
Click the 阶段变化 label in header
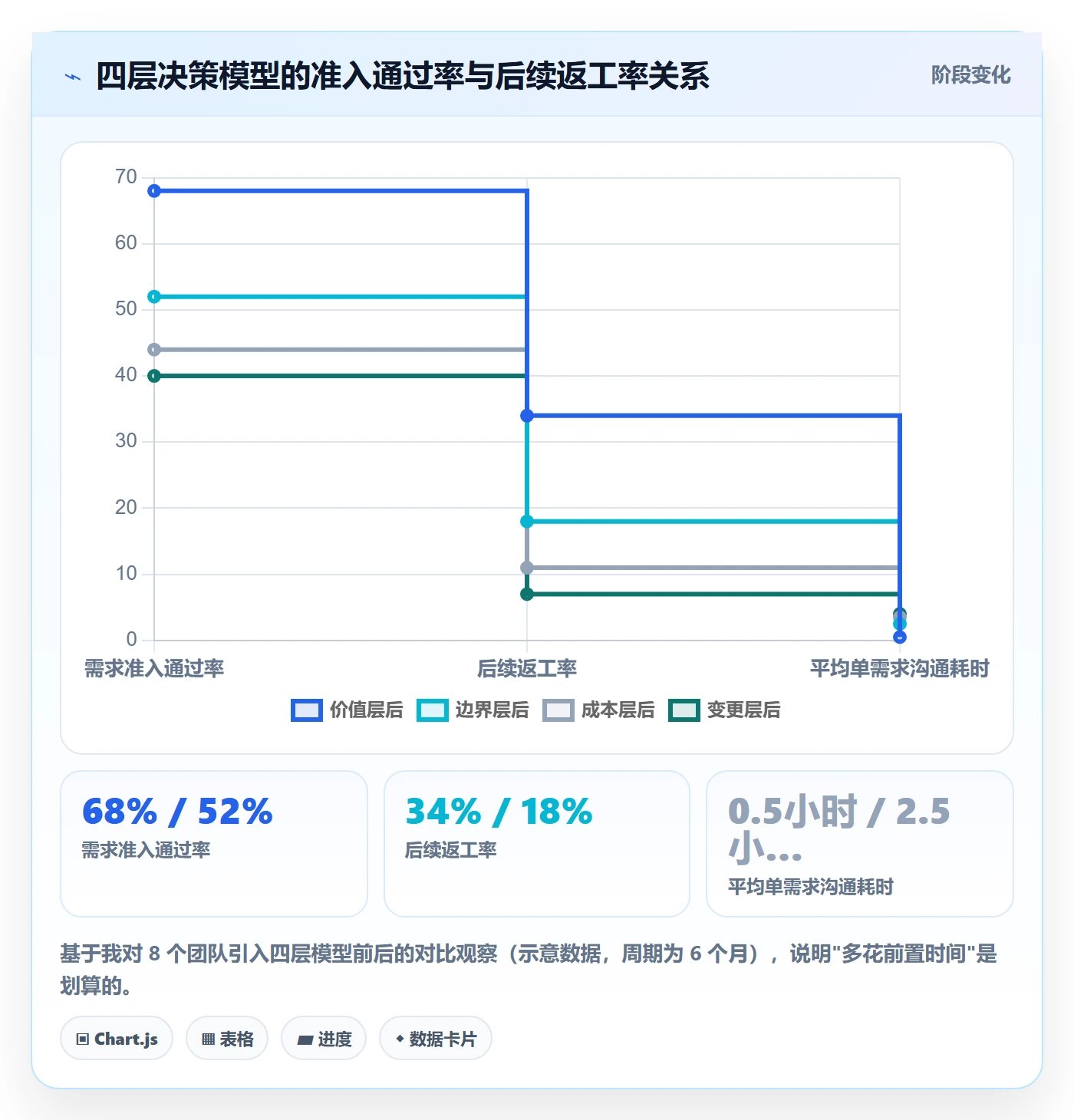(970, 75)
